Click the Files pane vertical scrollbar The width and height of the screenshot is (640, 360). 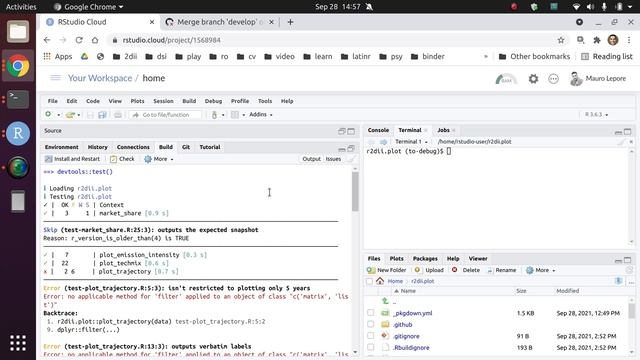point(631,311)
